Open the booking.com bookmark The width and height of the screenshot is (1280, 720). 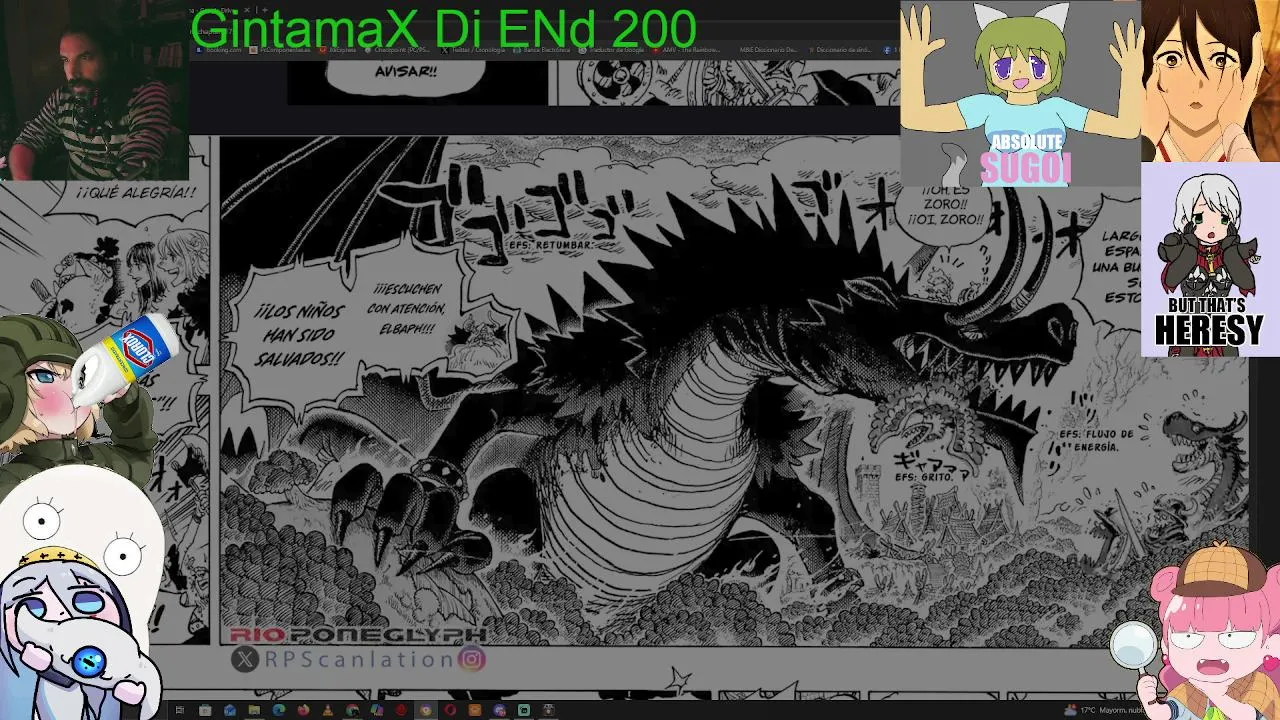[220, 49]
